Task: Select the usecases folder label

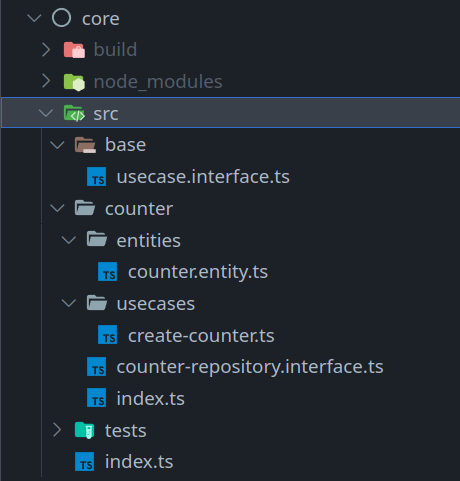Action: [156, 304]
